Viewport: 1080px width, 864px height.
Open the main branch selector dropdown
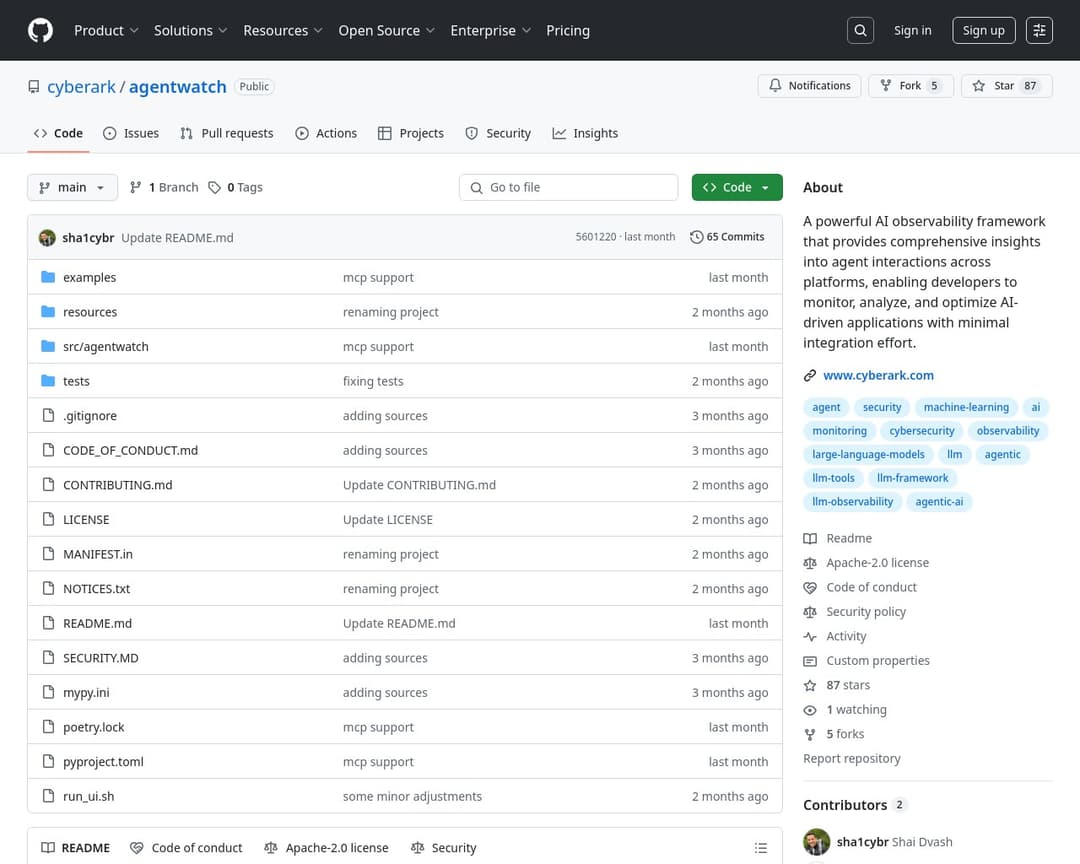(72, 187)
